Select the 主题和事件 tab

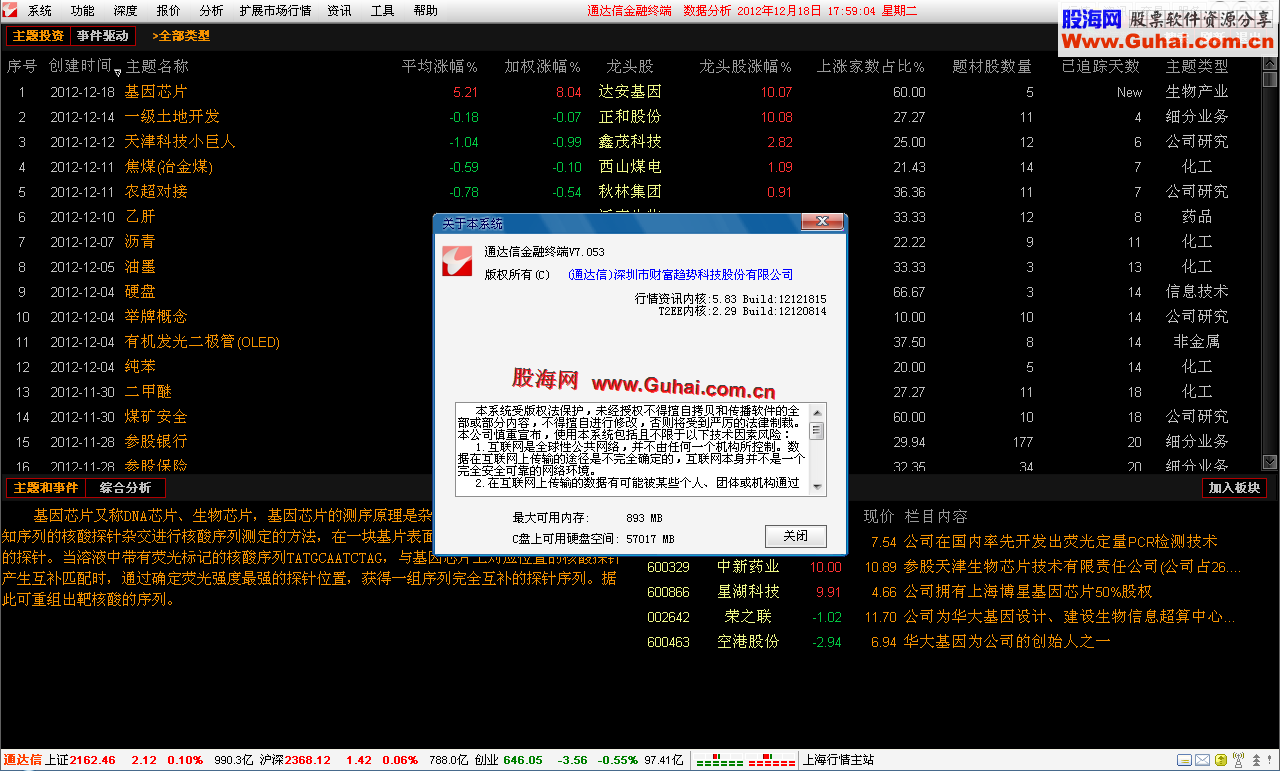coord(46,488)
